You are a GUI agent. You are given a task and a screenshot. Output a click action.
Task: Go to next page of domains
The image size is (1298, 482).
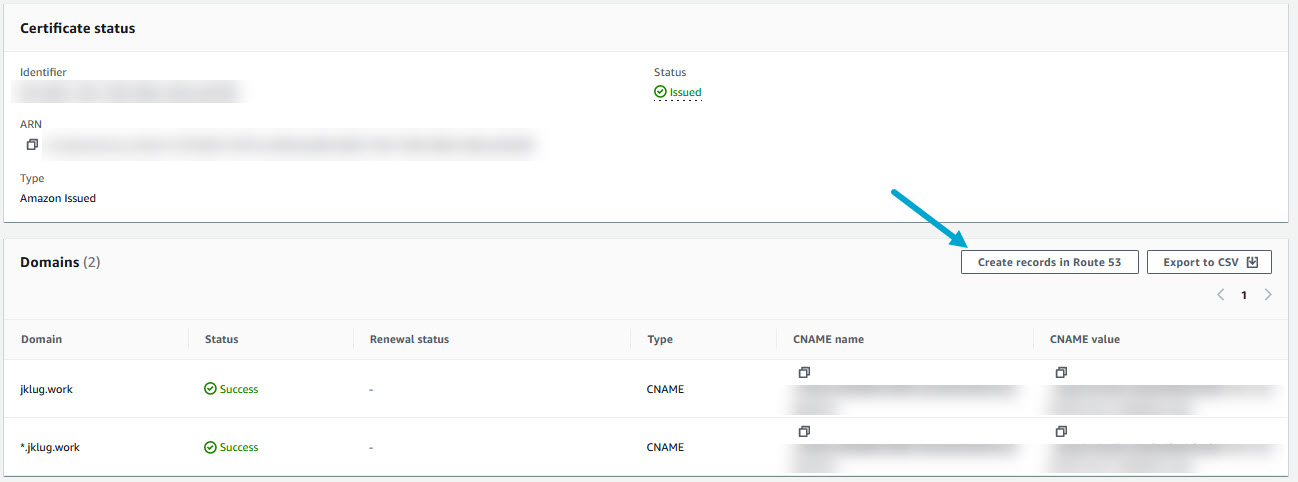(1268, 295)
